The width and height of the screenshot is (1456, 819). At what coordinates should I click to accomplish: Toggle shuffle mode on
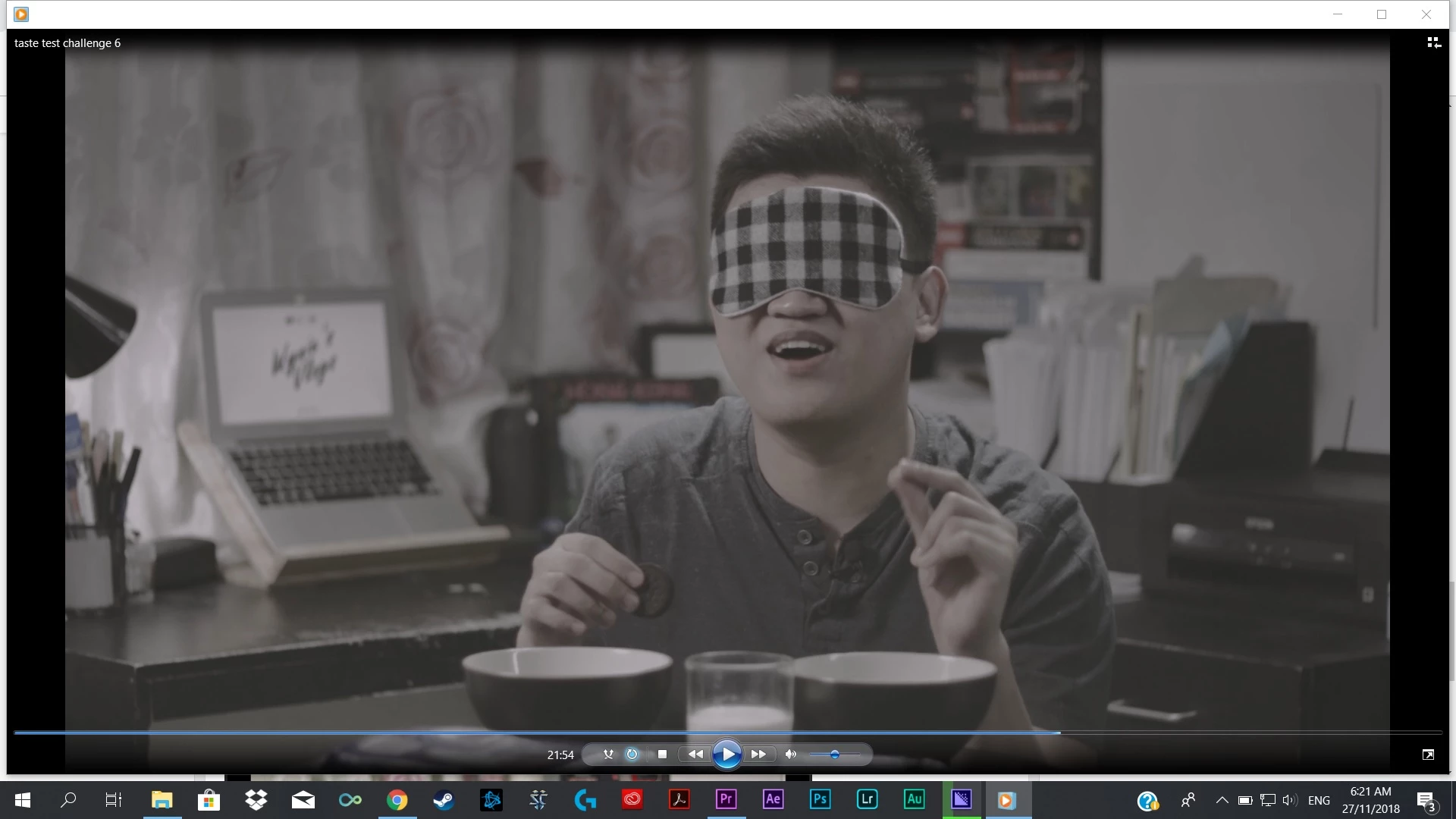[x=607, y=755]
